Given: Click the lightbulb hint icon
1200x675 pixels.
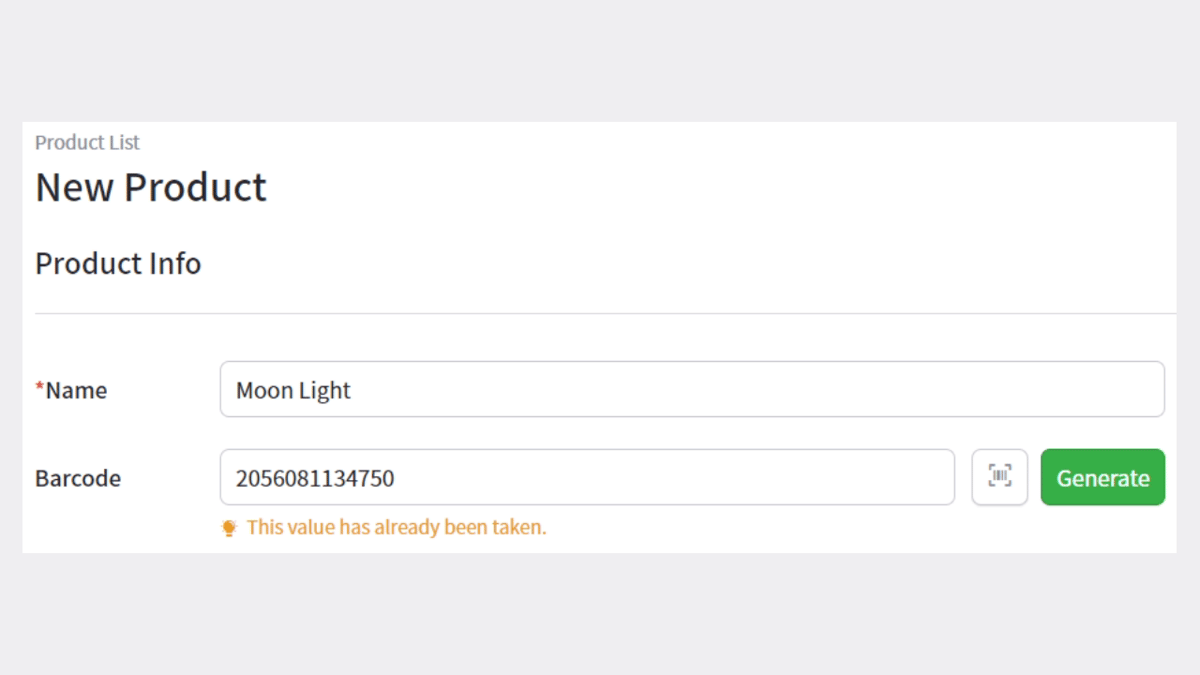Looking at the screenshot, I should coord(229,528).
